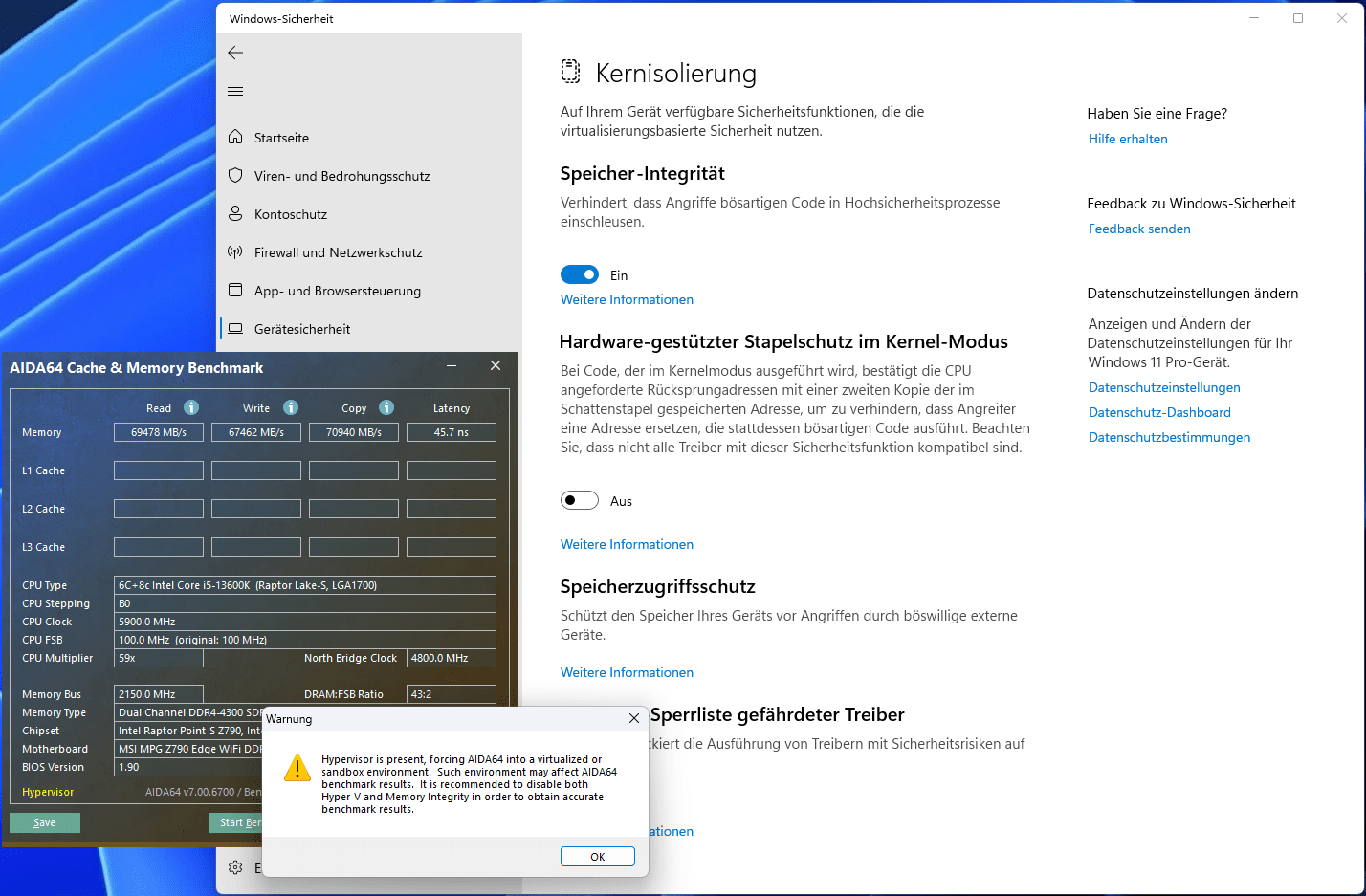Click Hilfe erhalten link
Image resolution: width=1366 pixels, height=896 pixels.
click(1128, 139)
